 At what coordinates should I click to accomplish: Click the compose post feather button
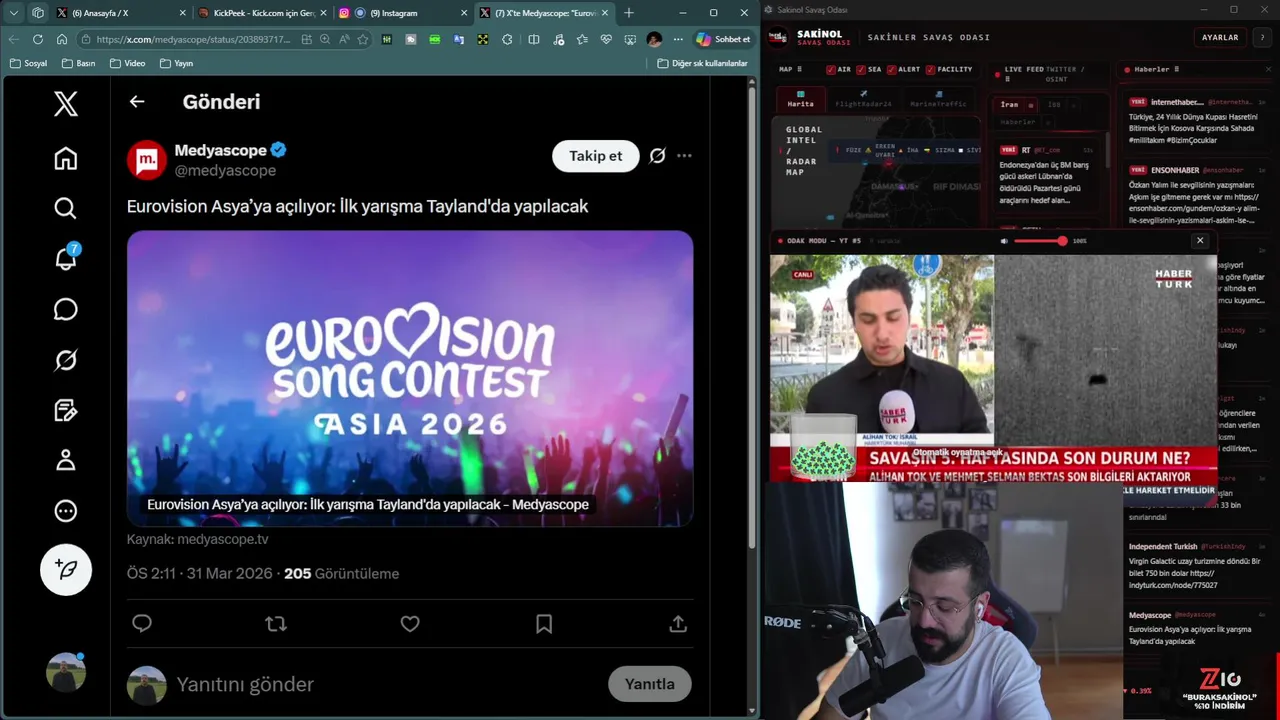click(66, 569)
